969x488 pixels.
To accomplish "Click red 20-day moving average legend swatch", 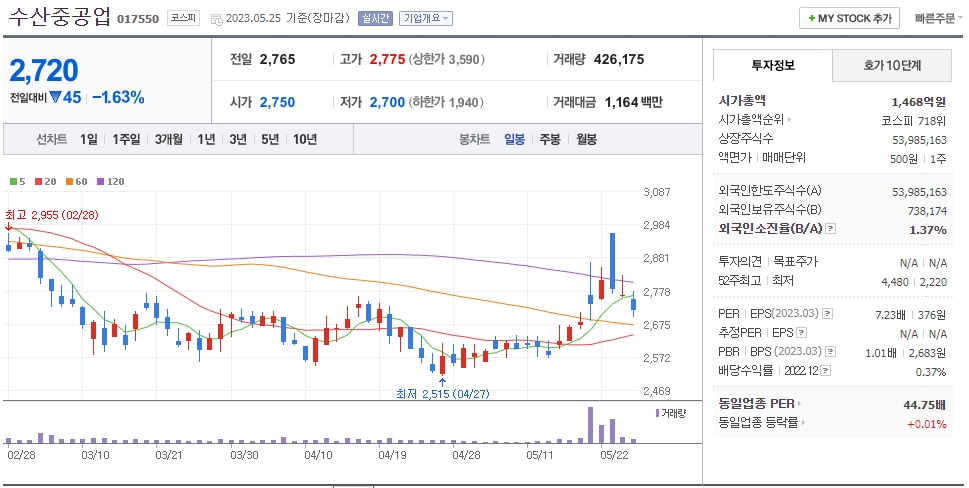I will (x=38, y=182).
